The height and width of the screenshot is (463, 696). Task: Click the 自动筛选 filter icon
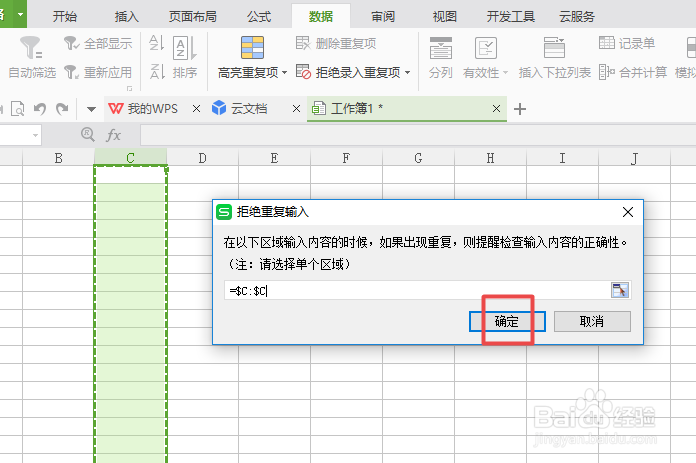tap(31, 47)
